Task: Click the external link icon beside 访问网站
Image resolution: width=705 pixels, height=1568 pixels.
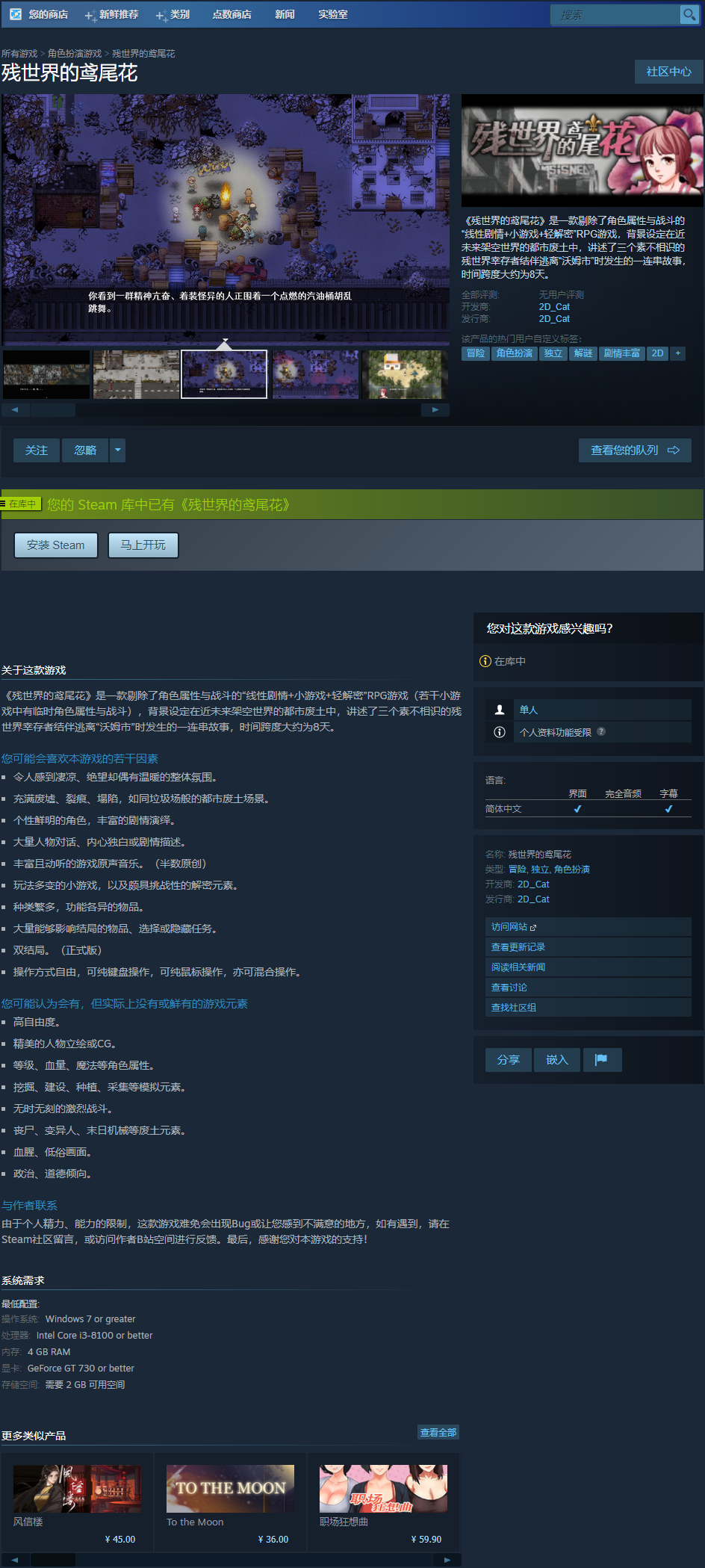Action: (533, 927)
